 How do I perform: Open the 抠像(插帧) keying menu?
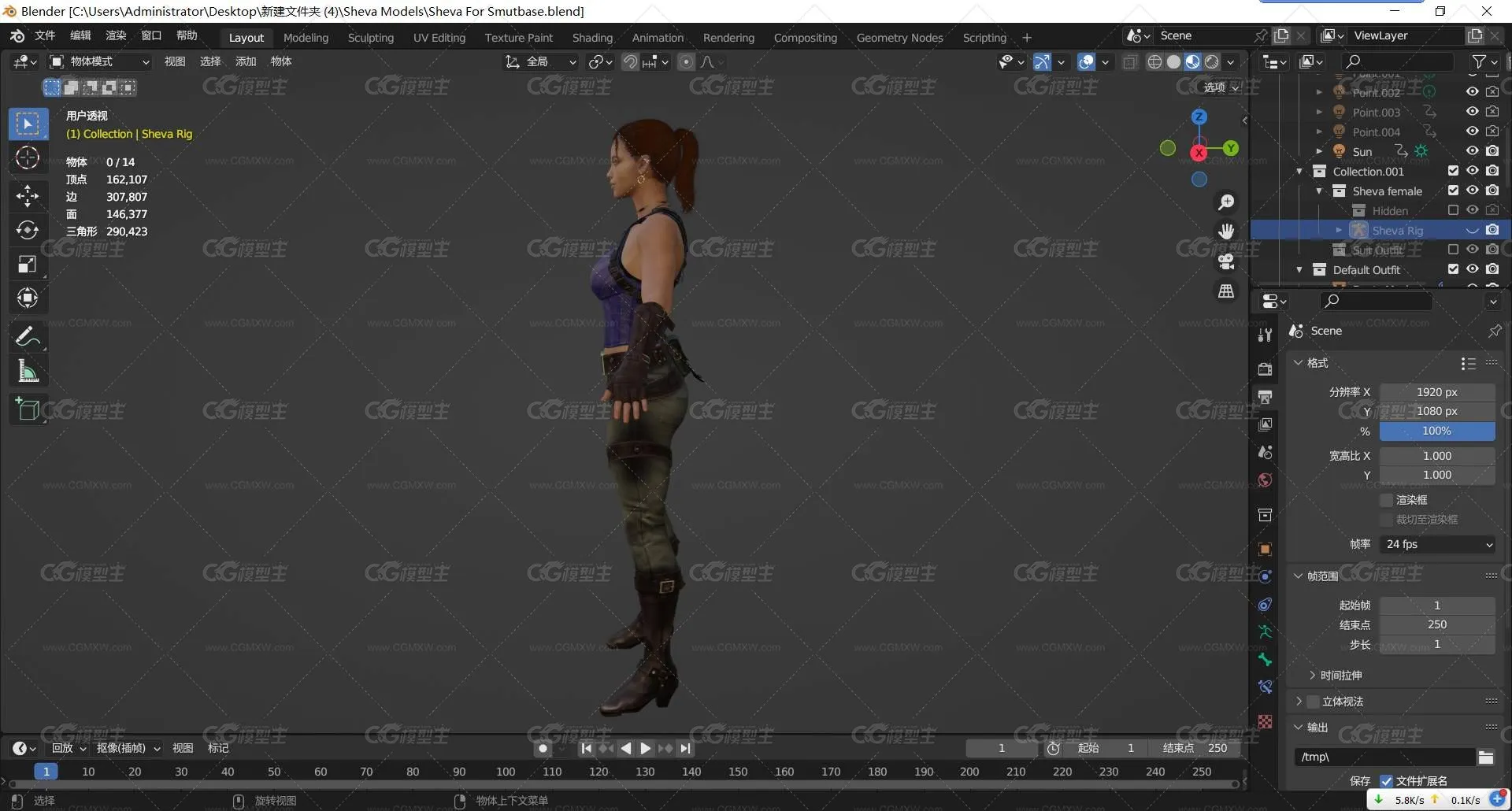point(128,749)
